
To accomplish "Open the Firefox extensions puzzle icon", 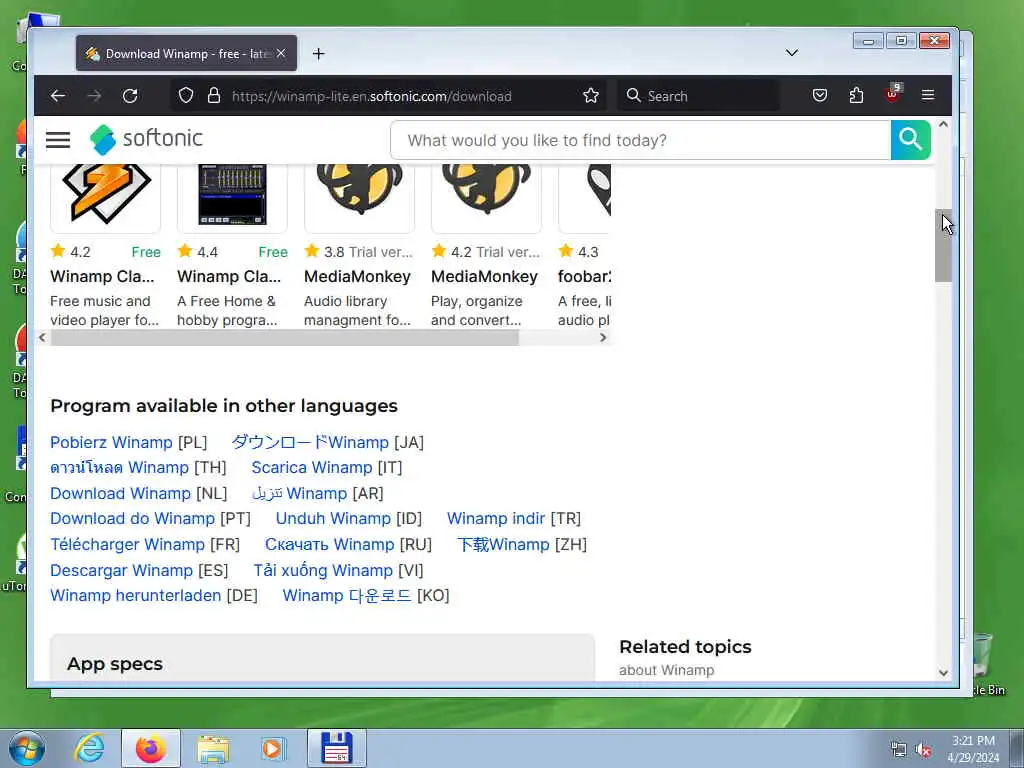I will (856, 96).
